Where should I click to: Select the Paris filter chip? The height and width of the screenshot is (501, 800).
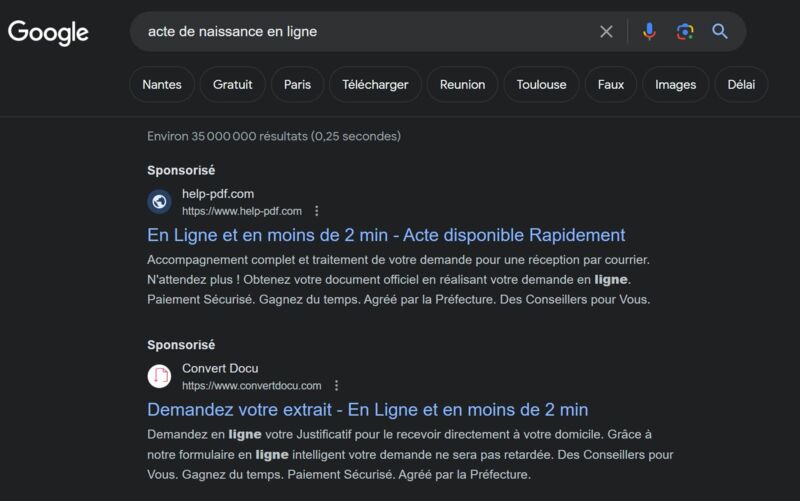297,85
